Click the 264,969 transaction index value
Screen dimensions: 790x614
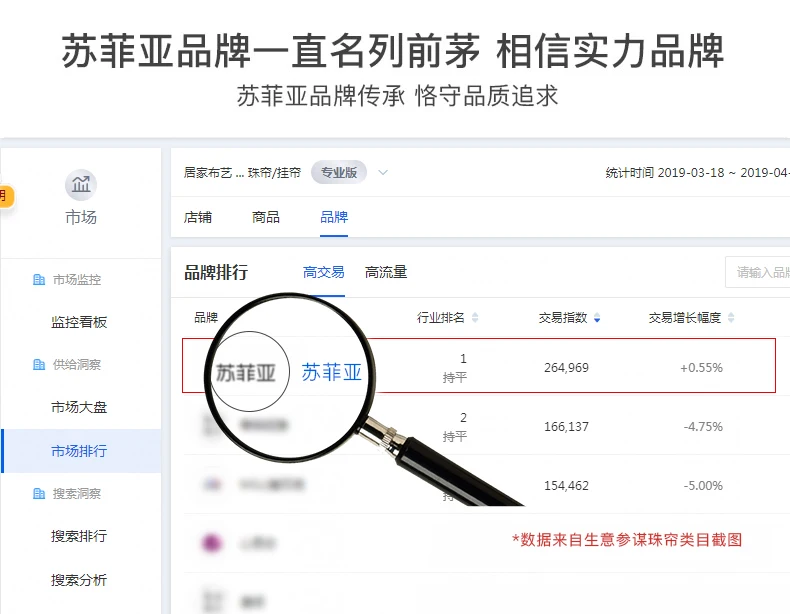566,368
